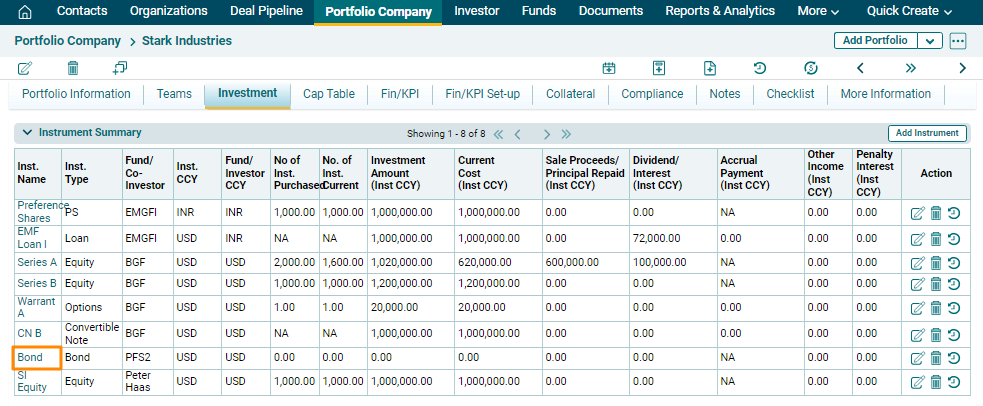Open the Bond instrument link
983x406 pixels.
click(29, 357)
